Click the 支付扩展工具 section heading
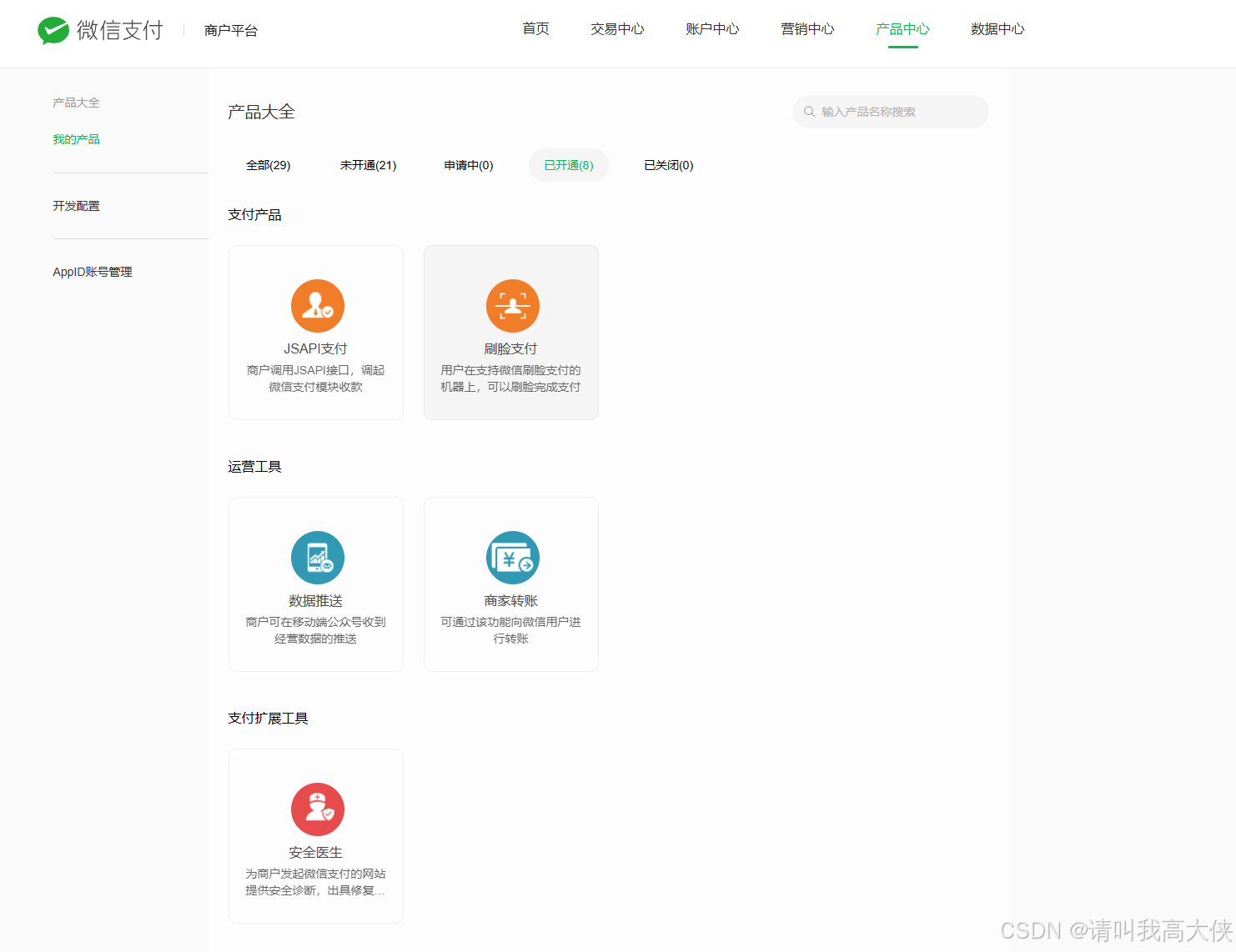 [268, 719]
